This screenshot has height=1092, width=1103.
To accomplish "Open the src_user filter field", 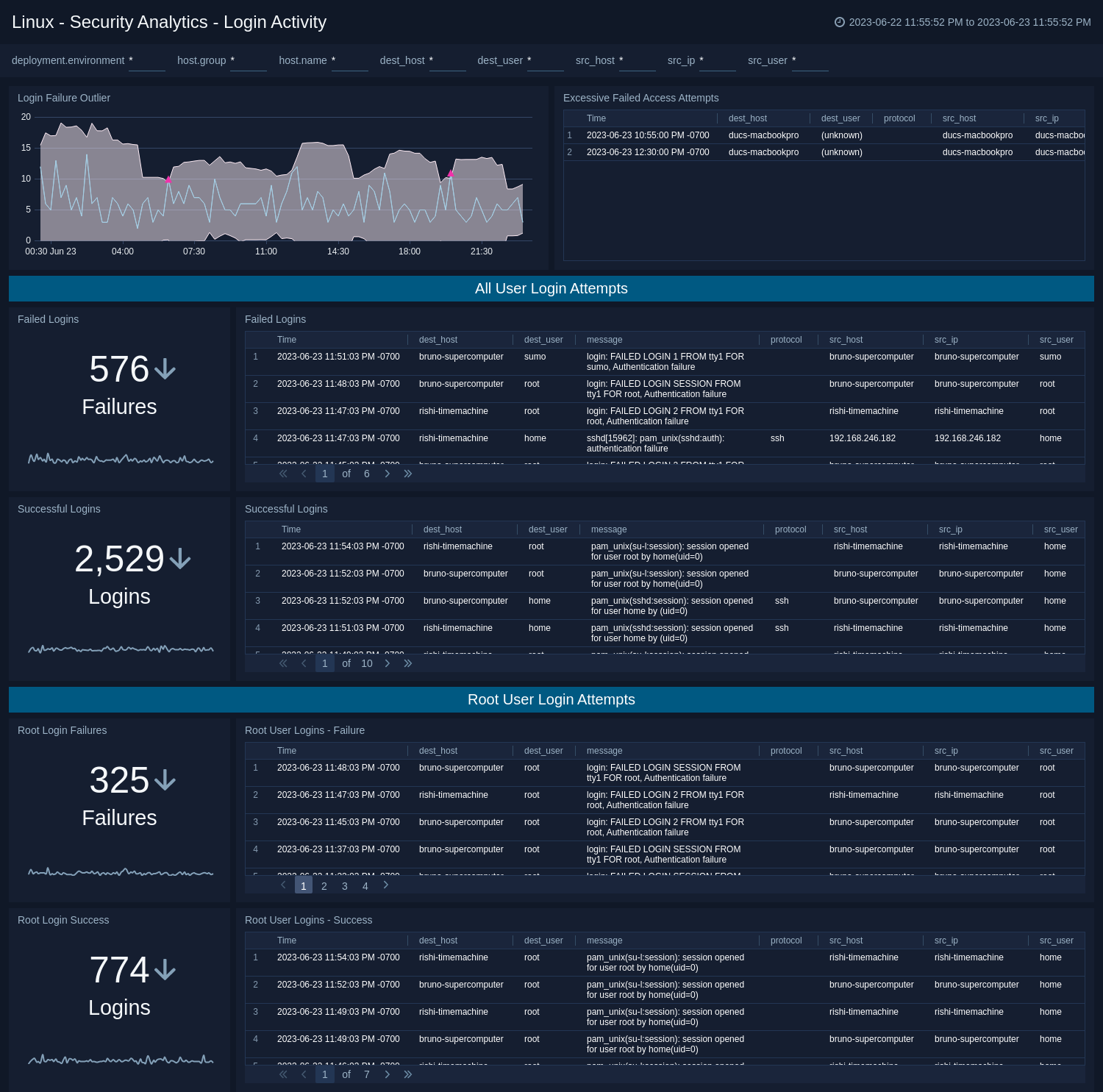I will coord(810,61).
